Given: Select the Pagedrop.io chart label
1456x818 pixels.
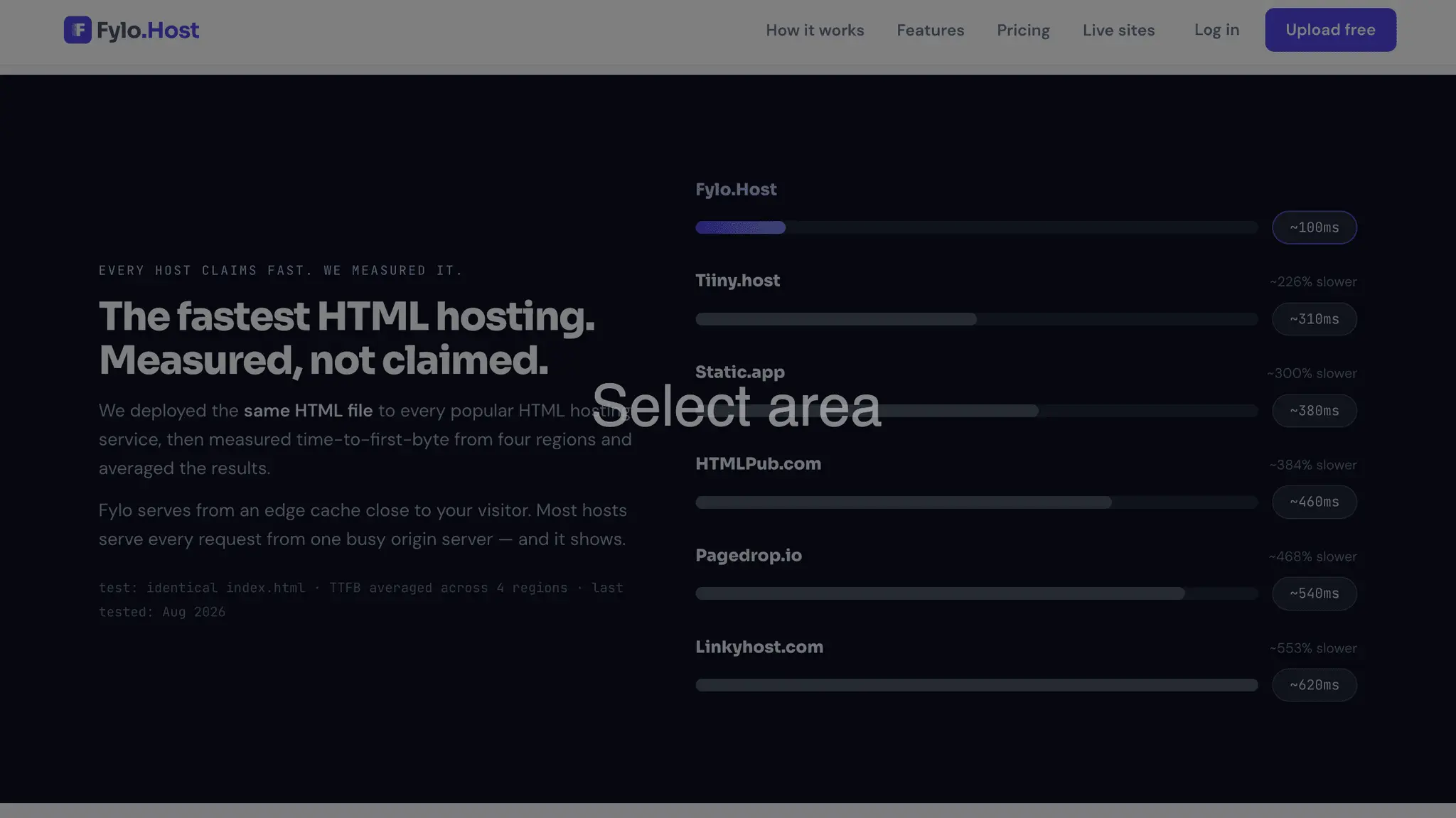Looking at the screenshot, I should point(749,556).
